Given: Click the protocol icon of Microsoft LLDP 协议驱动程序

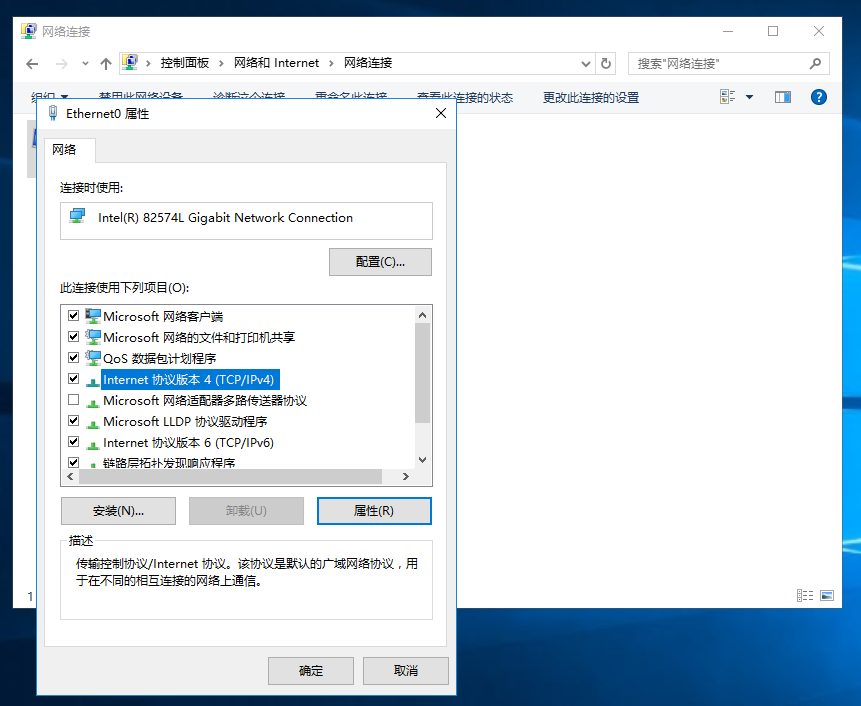Looking at the screenshot, I should 93,423.
